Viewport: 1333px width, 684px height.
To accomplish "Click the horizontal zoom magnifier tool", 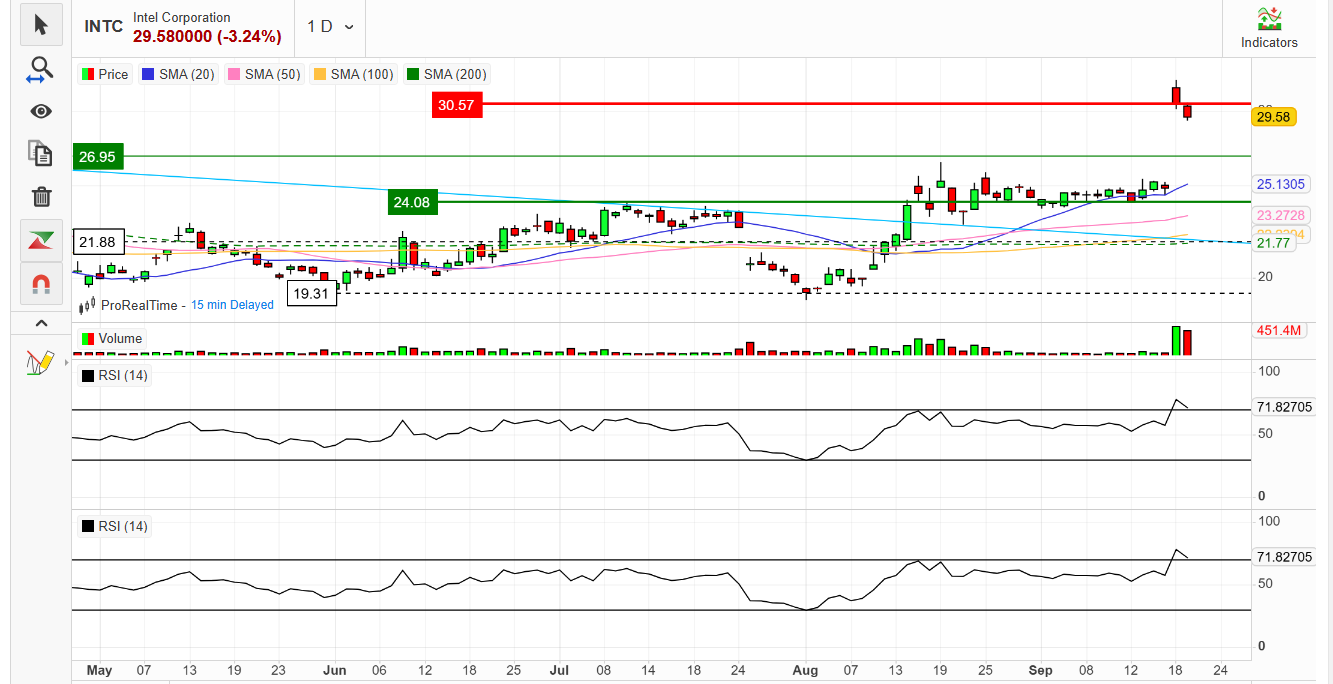I will (41, 69).
